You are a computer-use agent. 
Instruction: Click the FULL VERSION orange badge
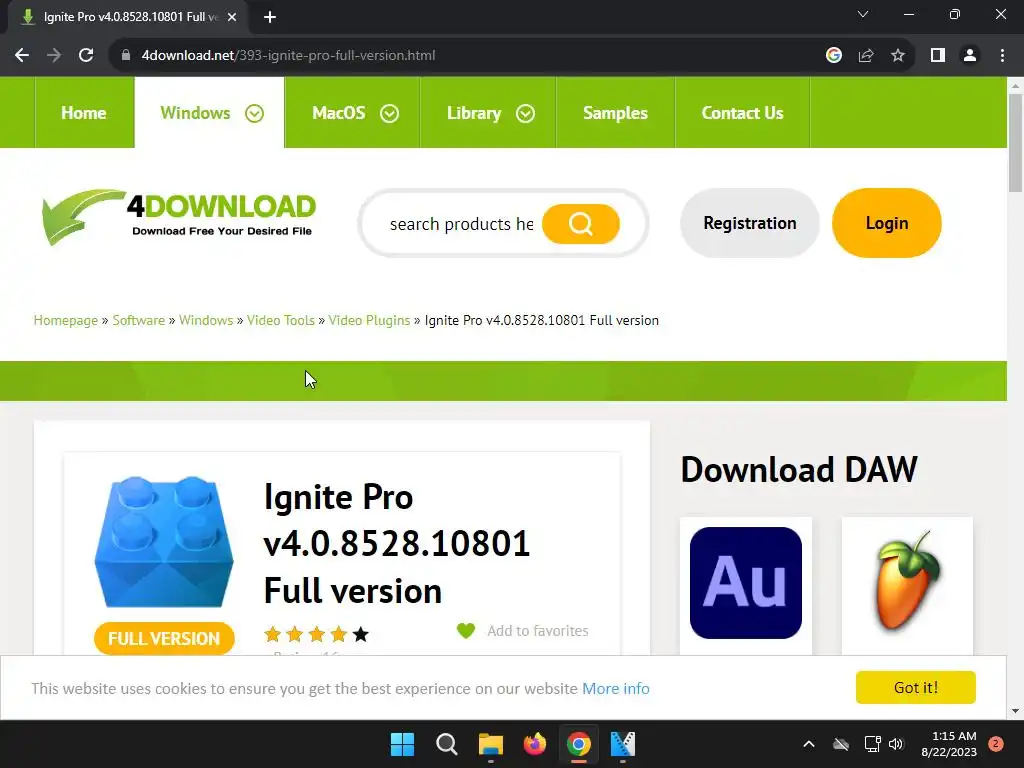click(164, 639)
